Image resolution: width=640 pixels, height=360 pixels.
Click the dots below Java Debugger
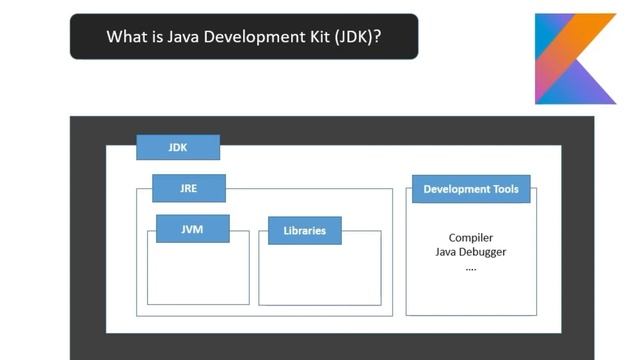pos(471,269)
